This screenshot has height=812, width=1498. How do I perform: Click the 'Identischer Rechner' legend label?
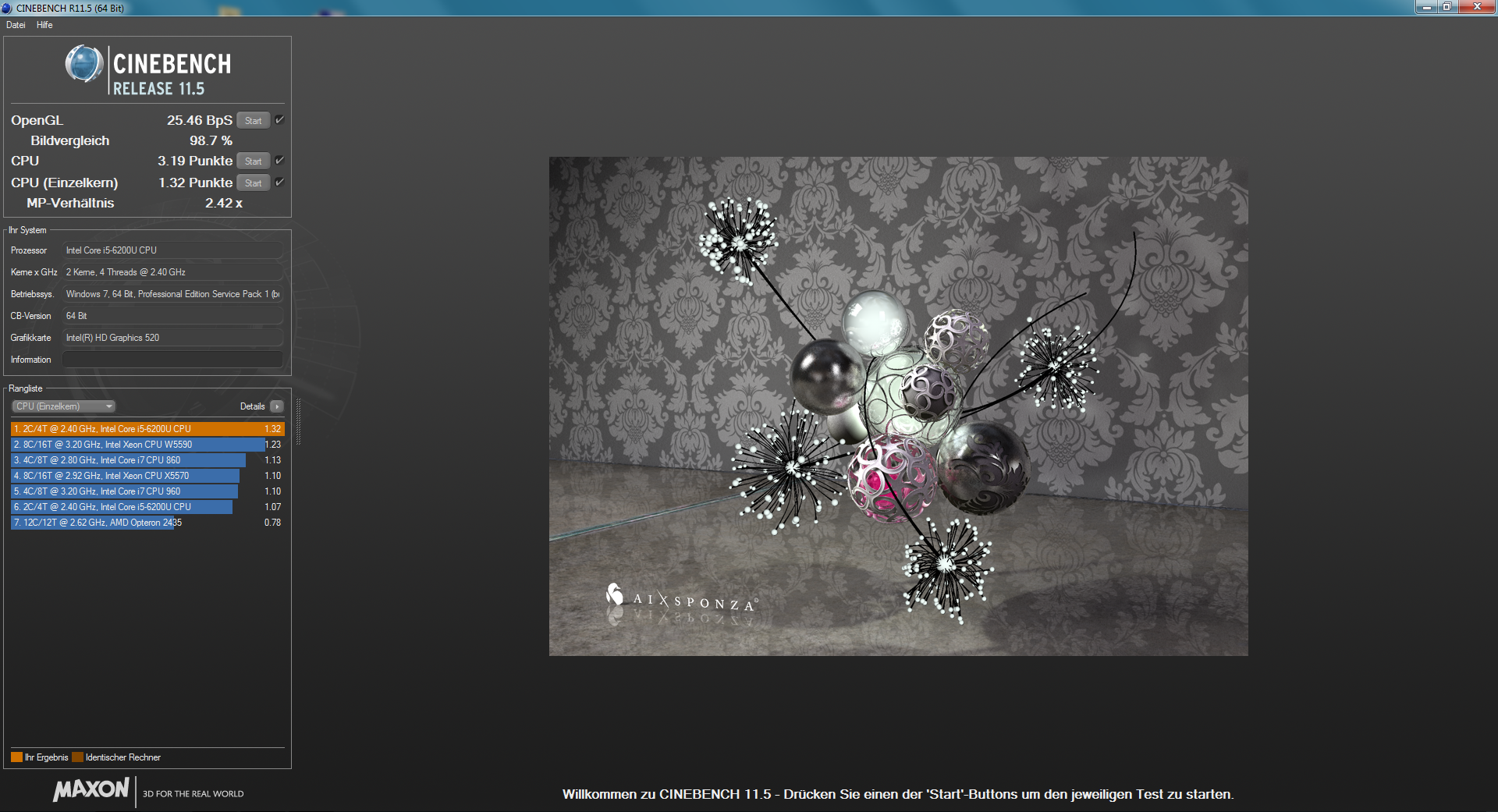click(x=123, y=757)
